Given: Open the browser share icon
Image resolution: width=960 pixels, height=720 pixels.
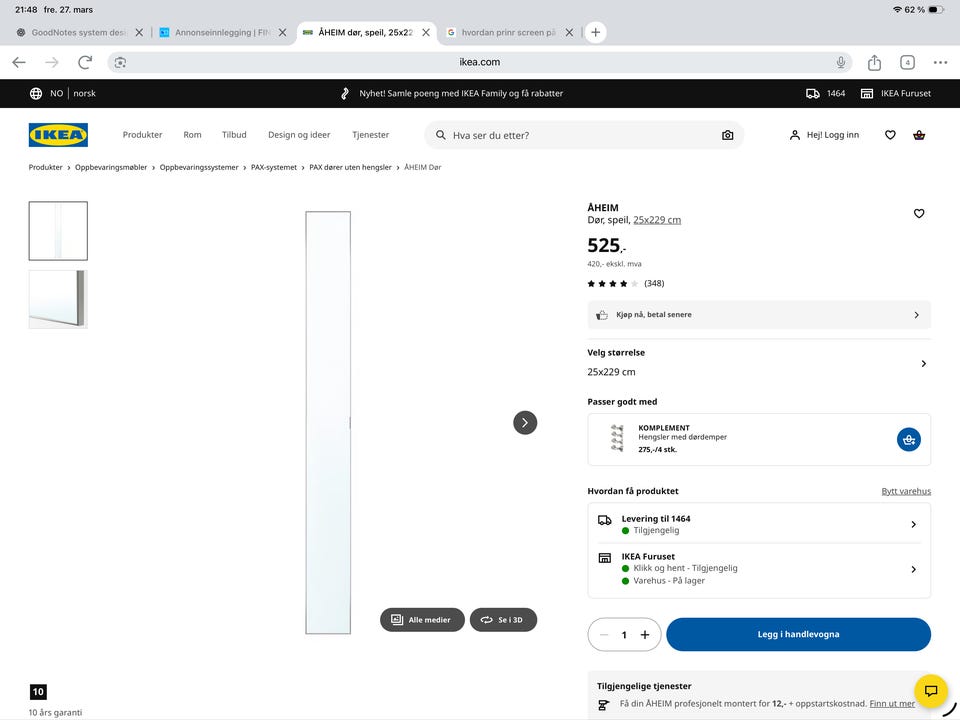Looking at the screenshot, I should point(874,62).
